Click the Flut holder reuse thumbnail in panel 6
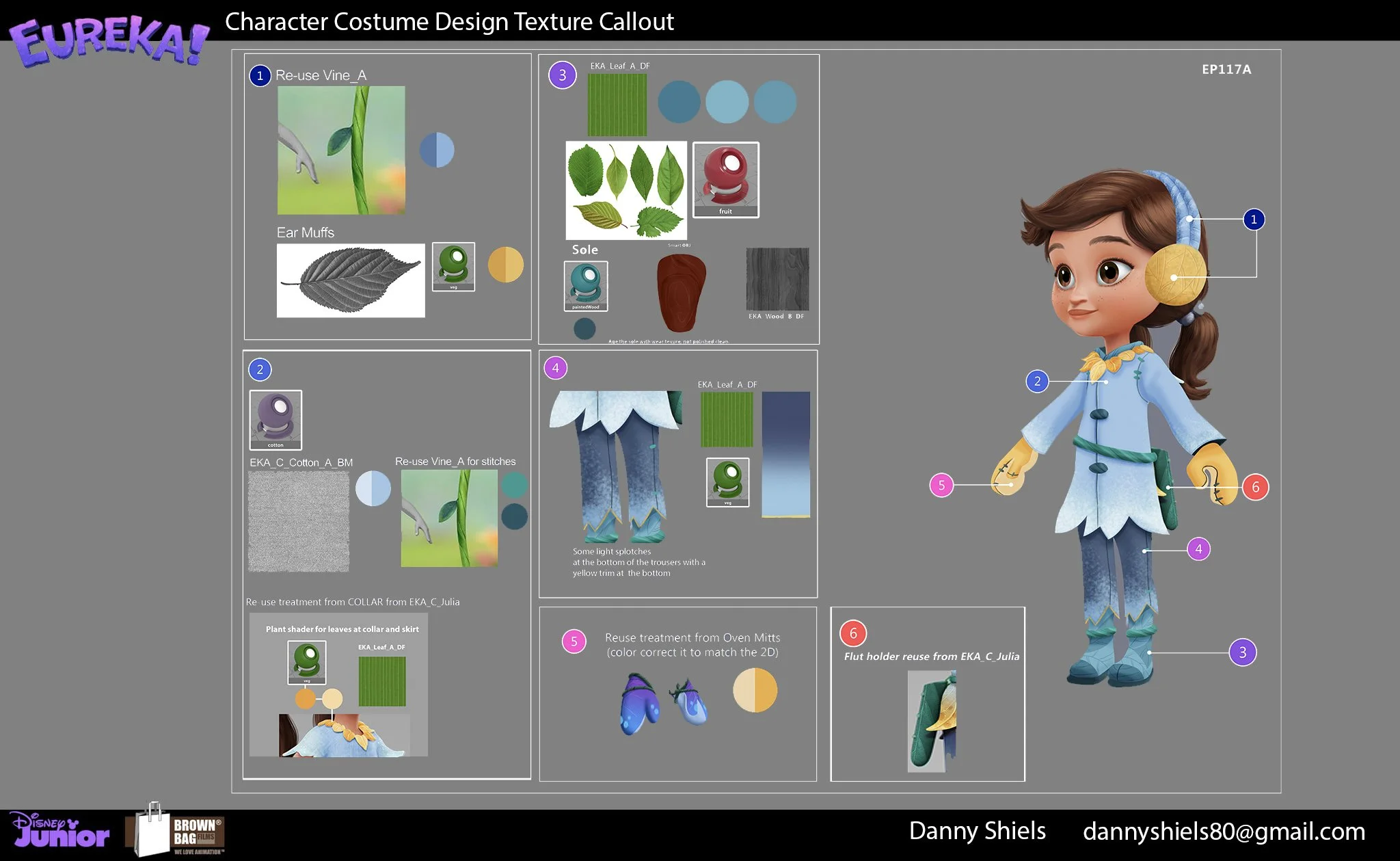1400x861 pixels. coord(931,721)
